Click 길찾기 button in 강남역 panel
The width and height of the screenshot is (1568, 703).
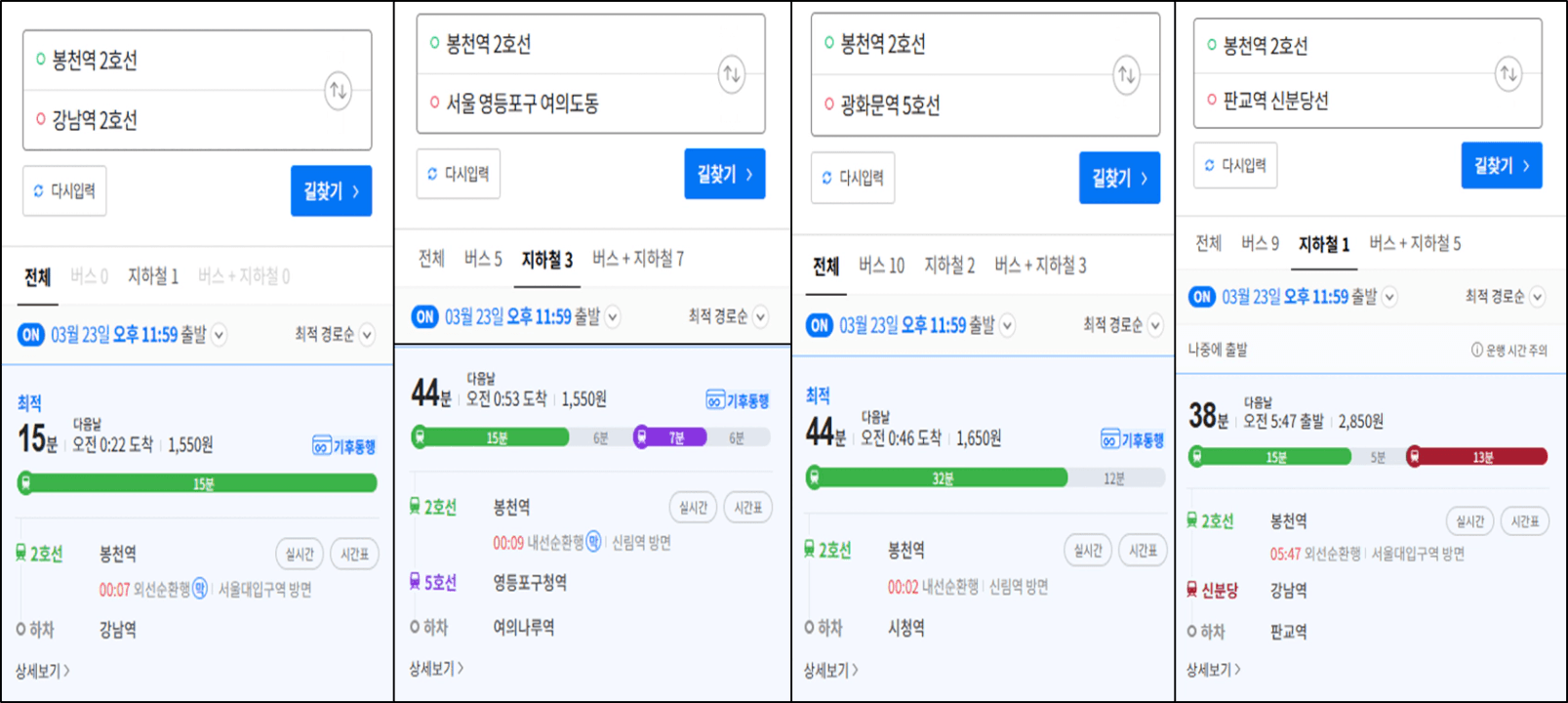(x=332, y=190)
